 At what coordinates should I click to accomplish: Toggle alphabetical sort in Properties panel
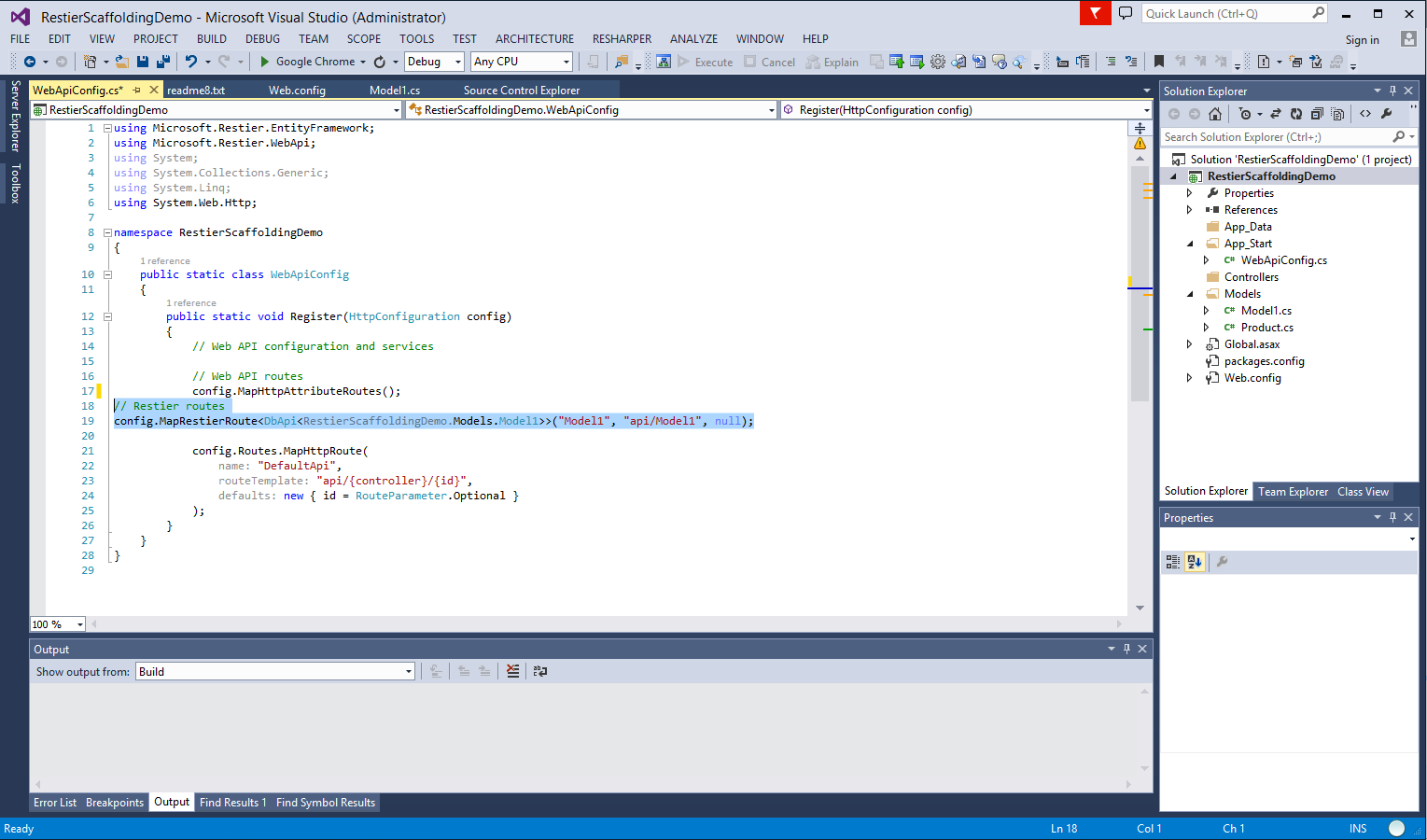[1195, 562]
